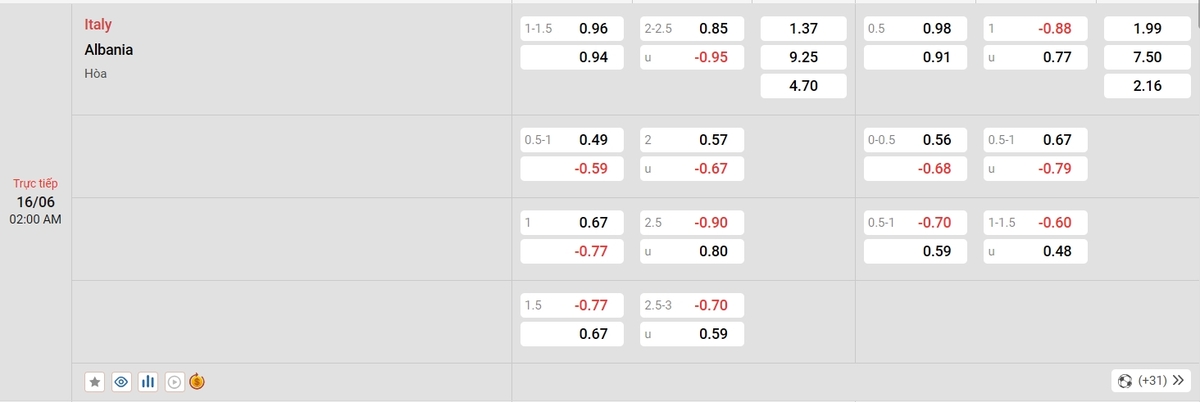Select first-half win odds 1.99

click(x=1147, y=29)
